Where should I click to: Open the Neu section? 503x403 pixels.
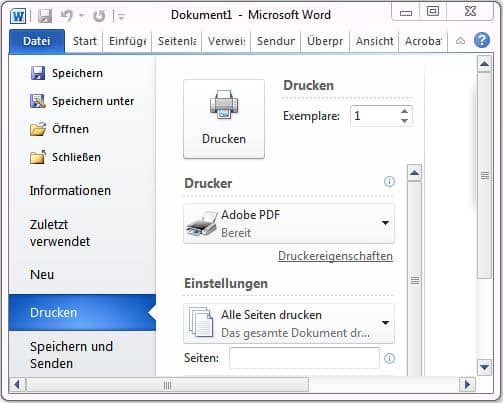(42, 275)
